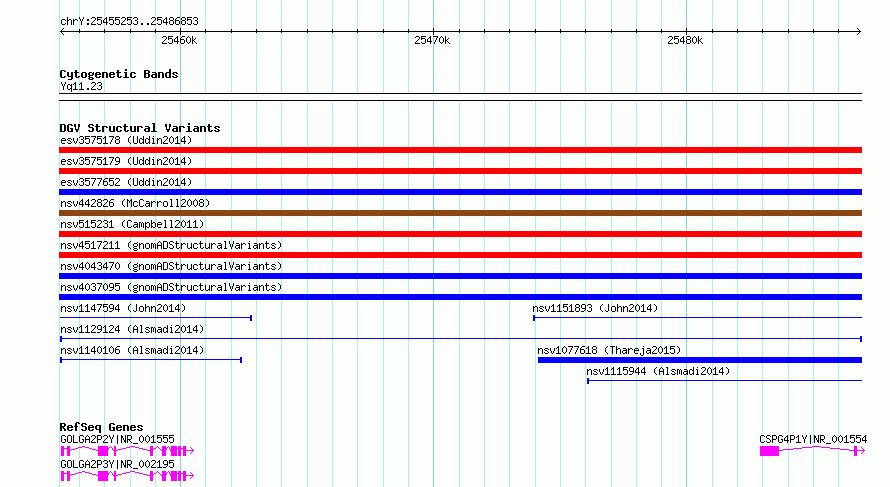Viewport: 890px width, 487px height.
Task: Click the DGV Structural Variants track title
Action: 140,128
